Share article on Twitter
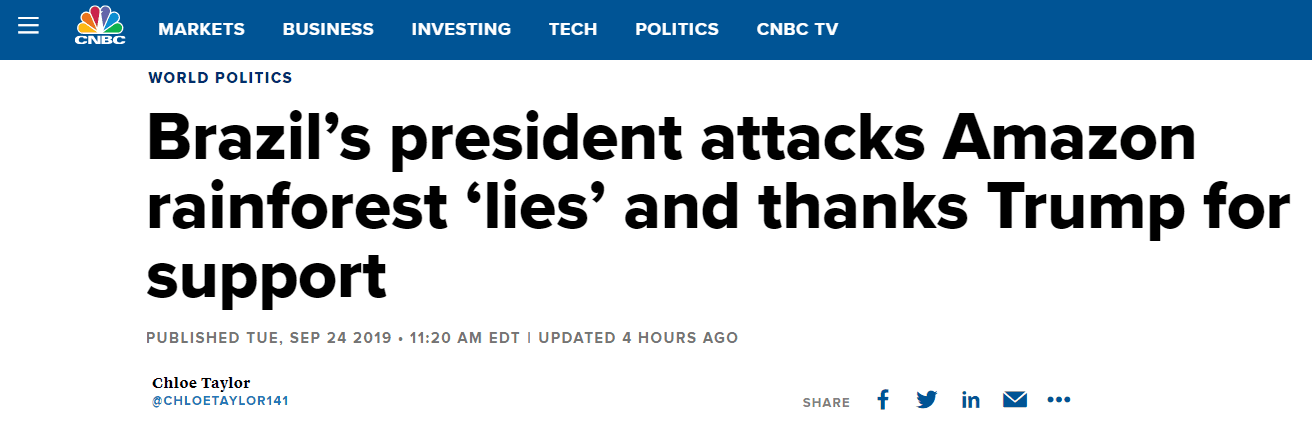The width and height of the screenshot is (1312, 447). [927, 400]
